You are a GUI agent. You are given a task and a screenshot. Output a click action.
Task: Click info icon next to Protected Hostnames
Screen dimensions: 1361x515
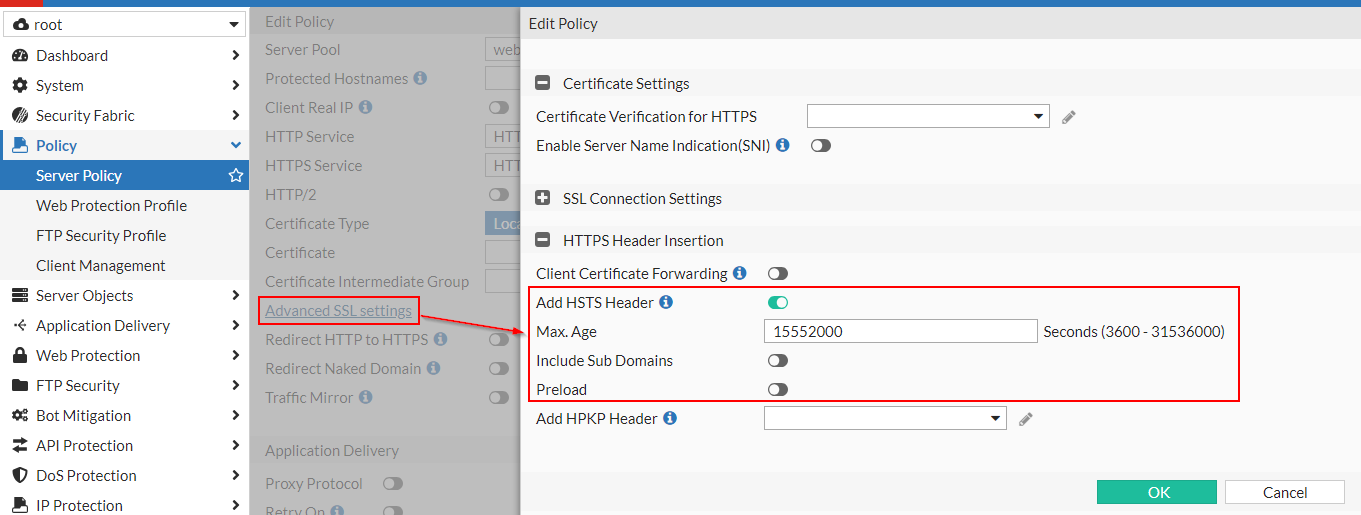coord(420,78)
